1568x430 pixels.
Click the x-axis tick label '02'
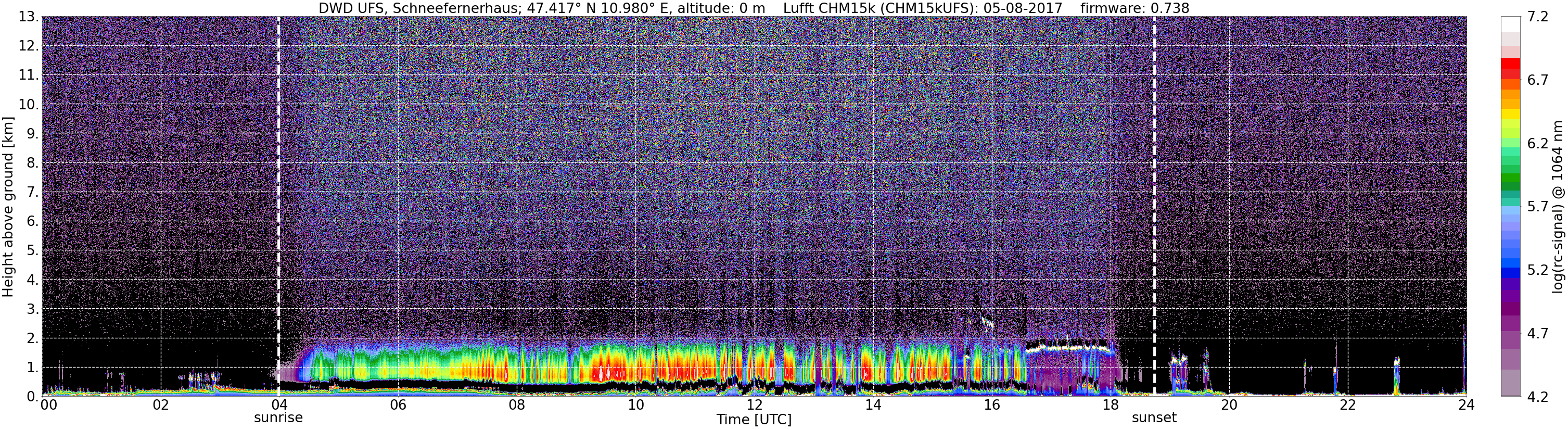point(160,405)
